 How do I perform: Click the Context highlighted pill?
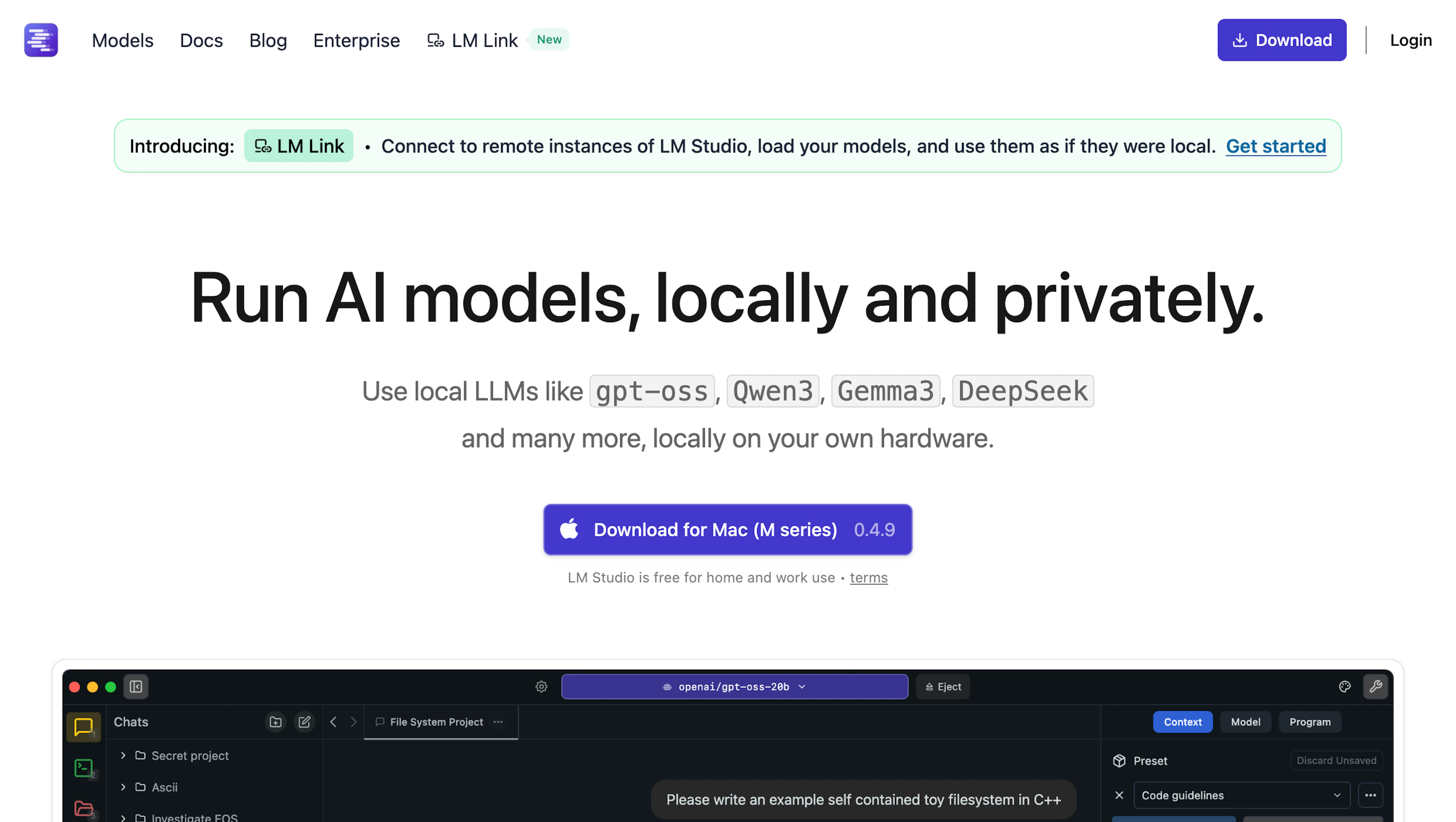pyautogui.click(x=1183, y=722)
